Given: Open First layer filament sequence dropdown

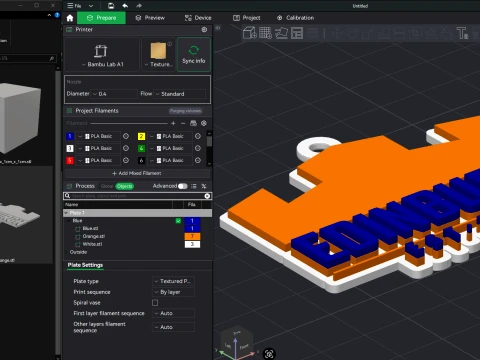Looking at the screenshot, I should coord(173,313).
